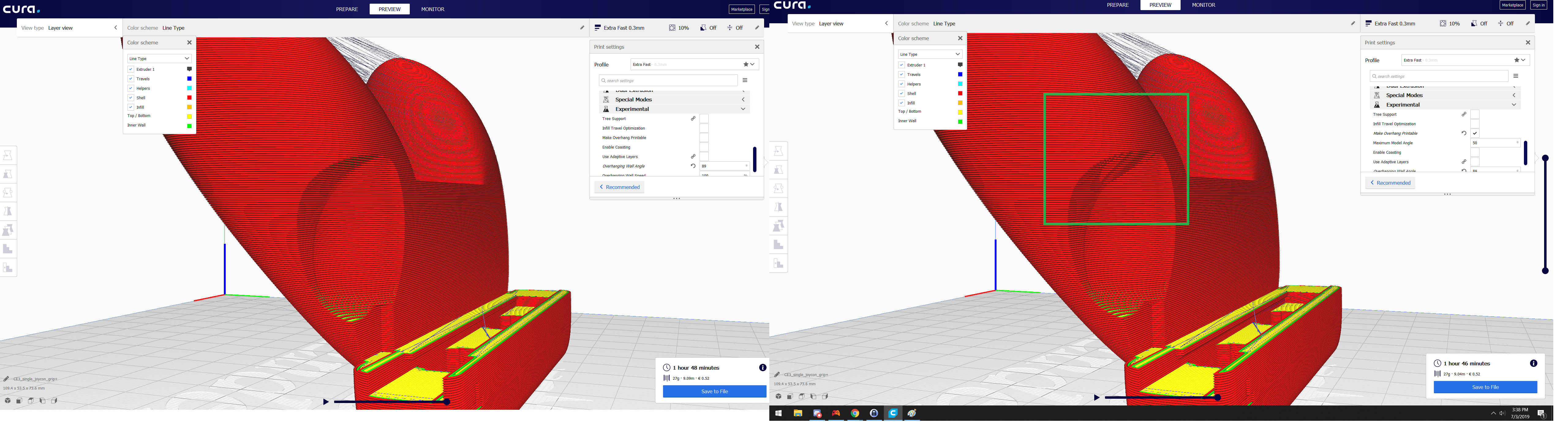Viewport: 1568px width, 441px height.
Task: Click Save to File in left window
Action: click(714, 392)
